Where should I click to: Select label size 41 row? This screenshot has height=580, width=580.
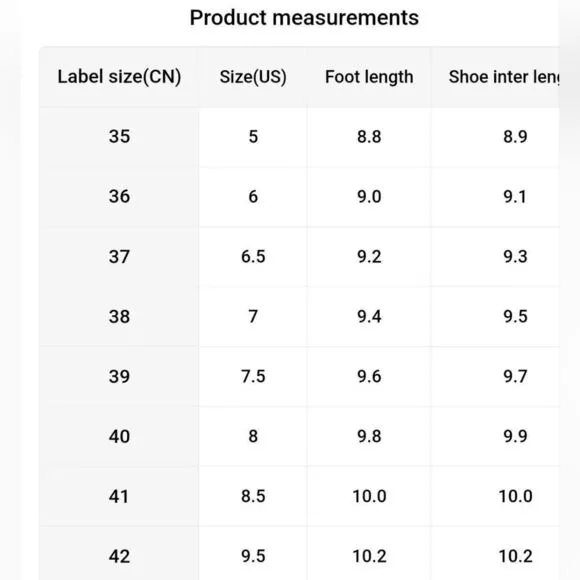299,496
